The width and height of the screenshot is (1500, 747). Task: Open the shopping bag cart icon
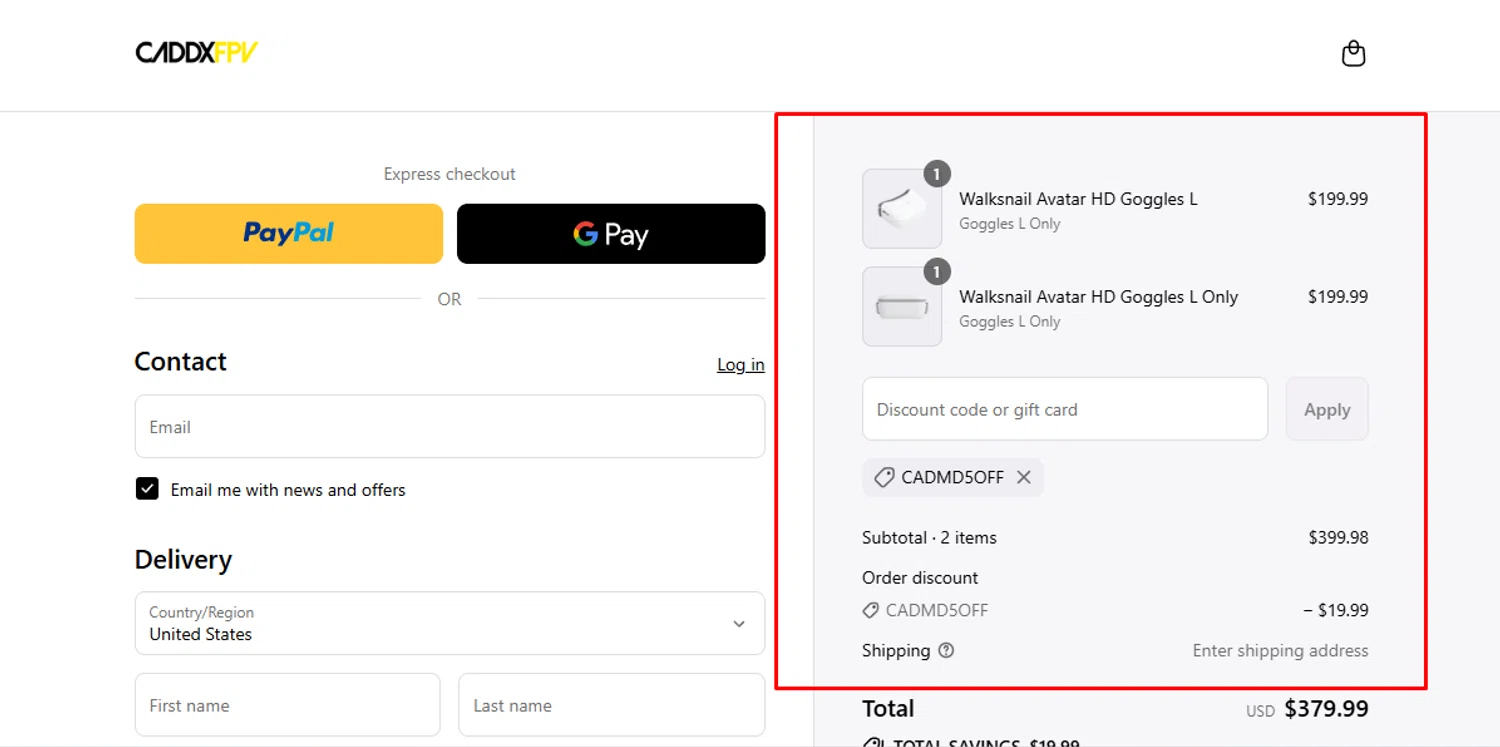[x=1353, y=53]
